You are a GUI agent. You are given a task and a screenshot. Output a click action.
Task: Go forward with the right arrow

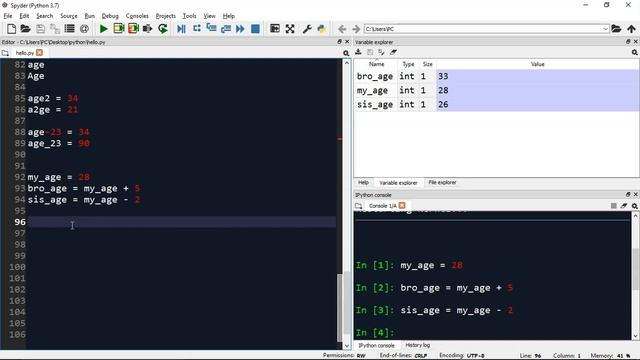(356, 29)
